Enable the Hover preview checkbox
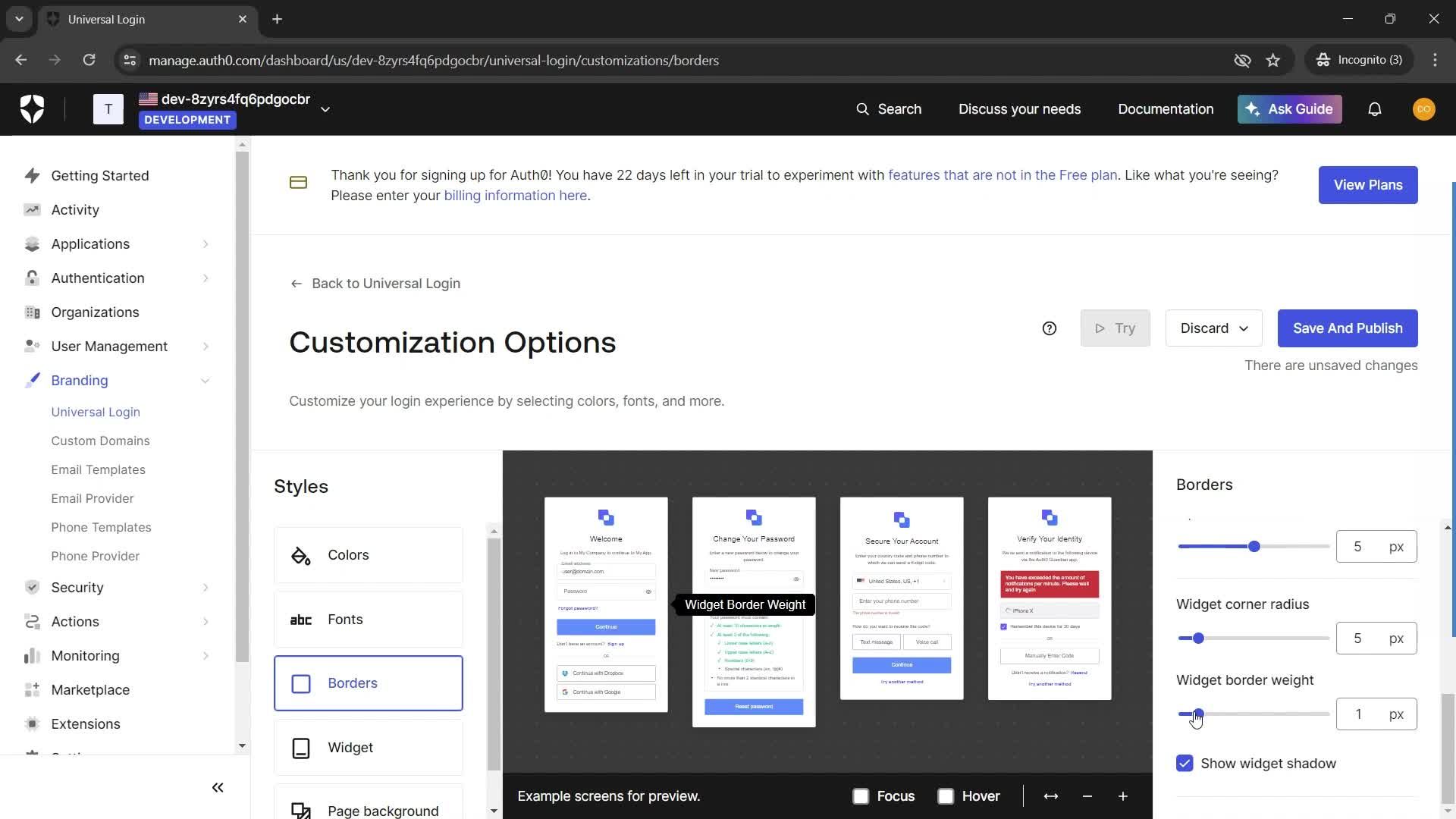 tap(946, 796)
